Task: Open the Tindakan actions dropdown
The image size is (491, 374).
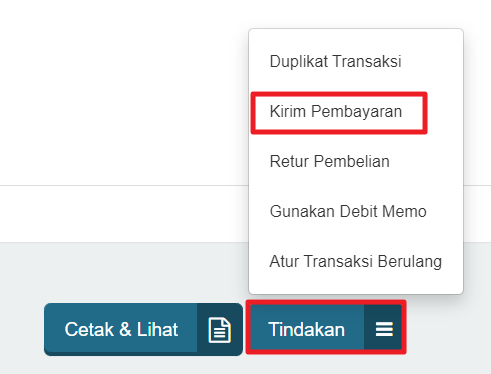Action: (326, 327)
